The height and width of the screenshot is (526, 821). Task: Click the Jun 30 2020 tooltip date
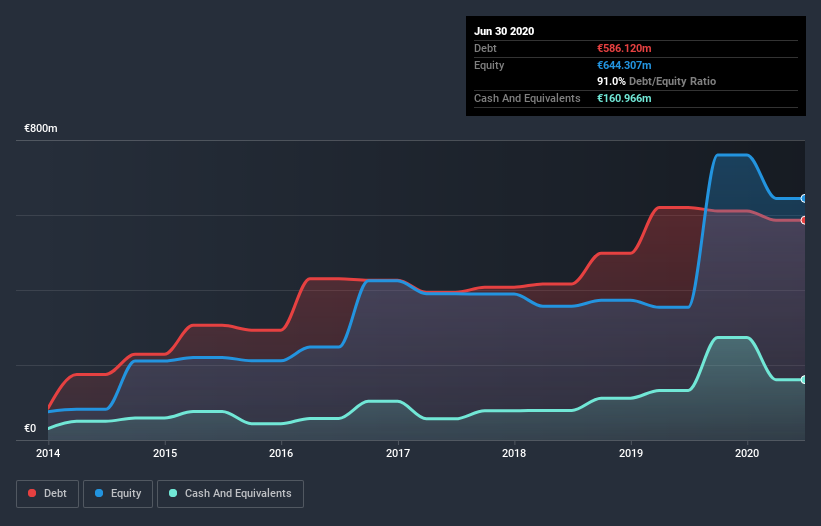point(504,31)
